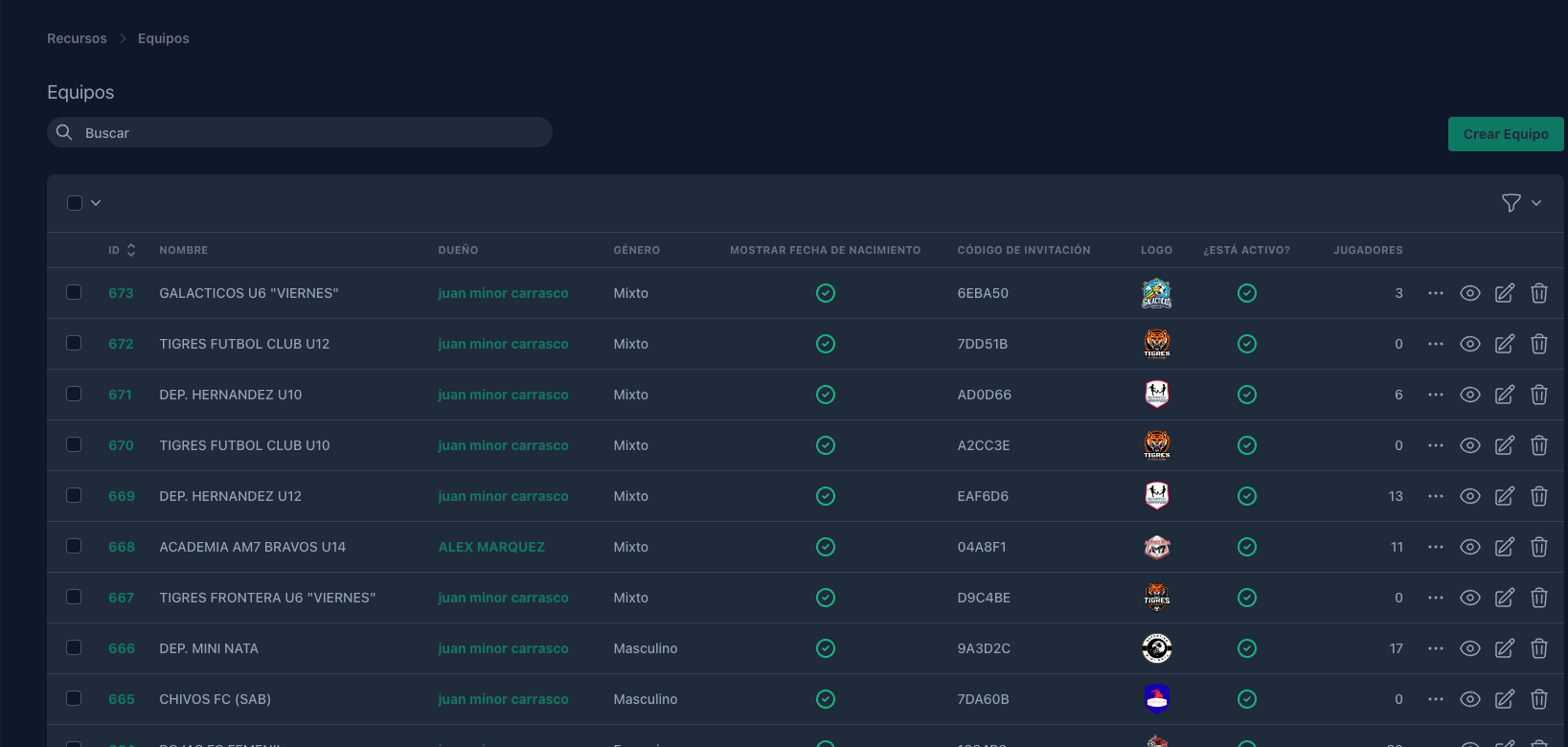Viewport: 1568px width, 747px height.
Task: Open the table filter funnel
Action: coord(1511,203)
